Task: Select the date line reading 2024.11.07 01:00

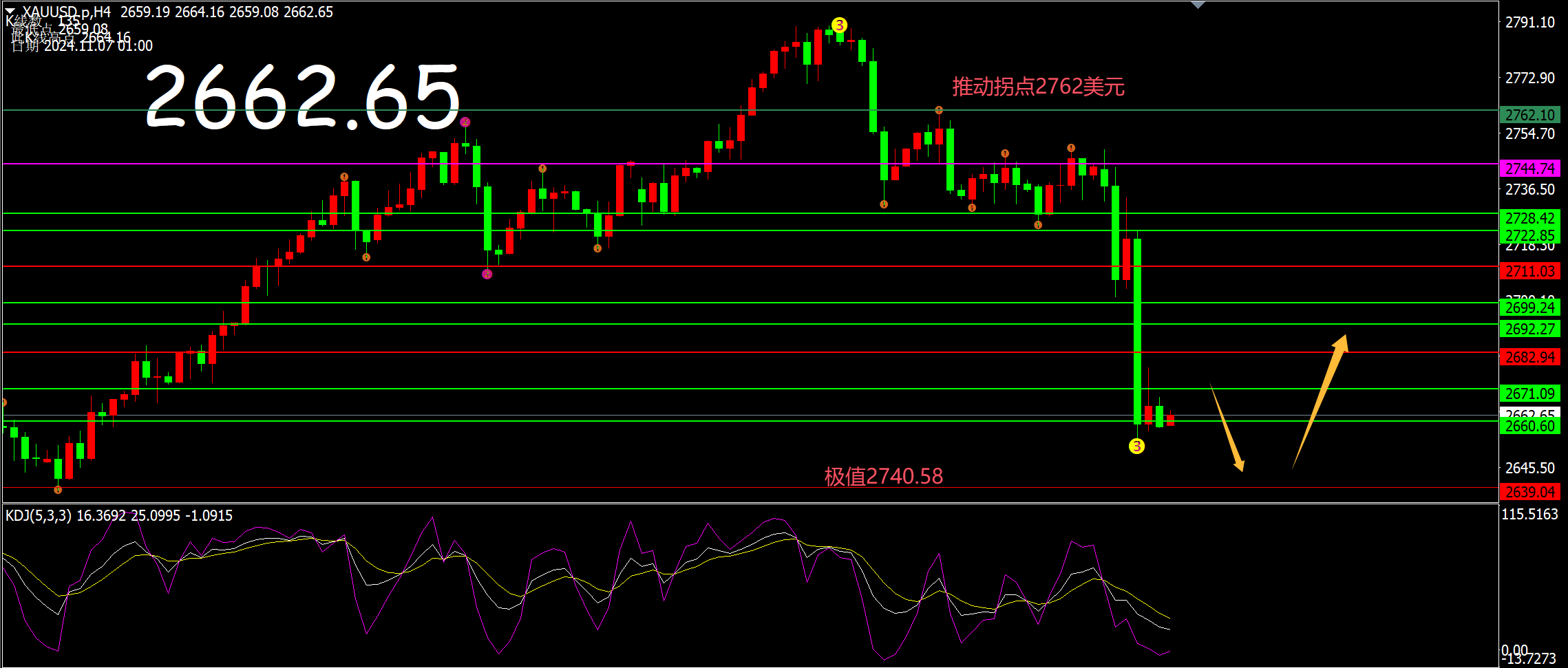Action: [82, 45]
